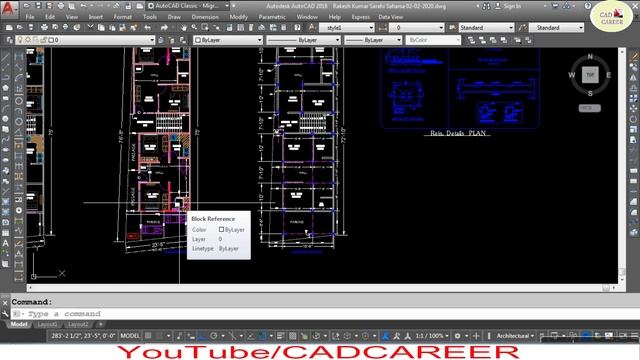The image size is (640, 360).
Task: Click the Text Style icon
Action: point(312,27)
